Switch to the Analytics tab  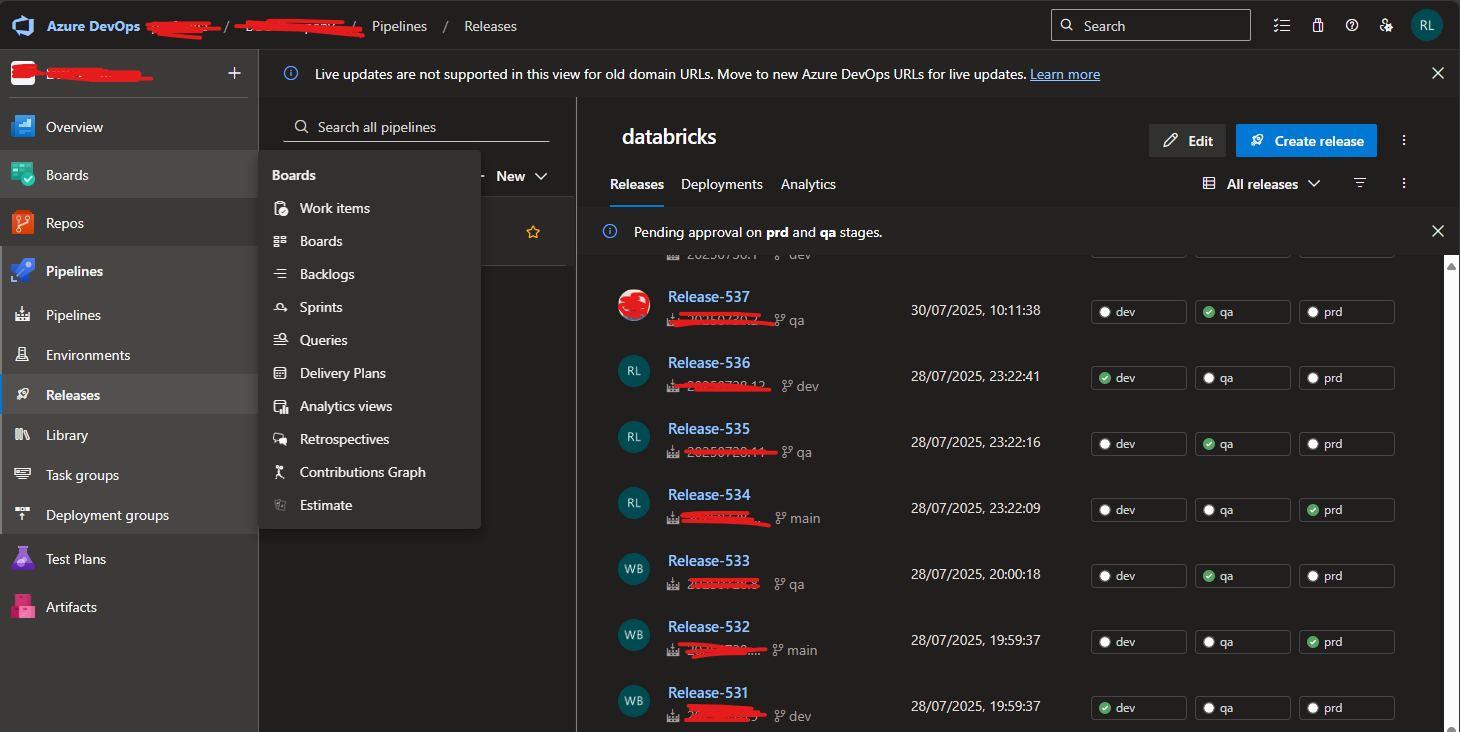pos(808,184)
